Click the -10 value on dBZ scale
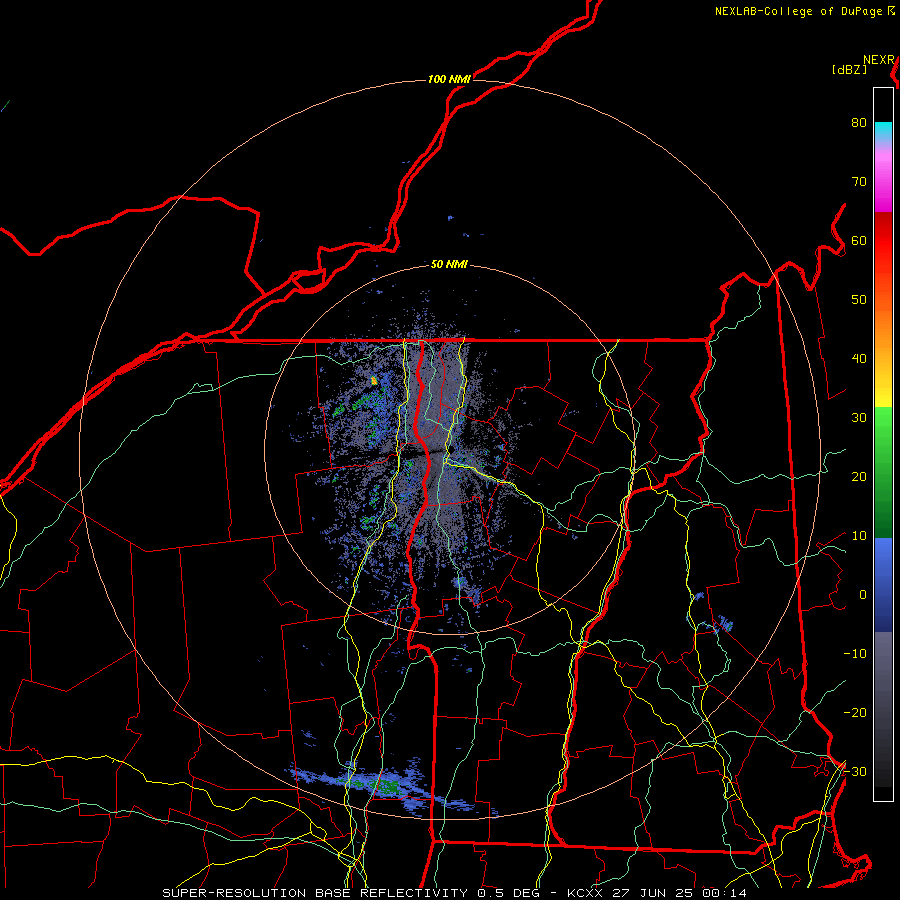 [855, 654]
